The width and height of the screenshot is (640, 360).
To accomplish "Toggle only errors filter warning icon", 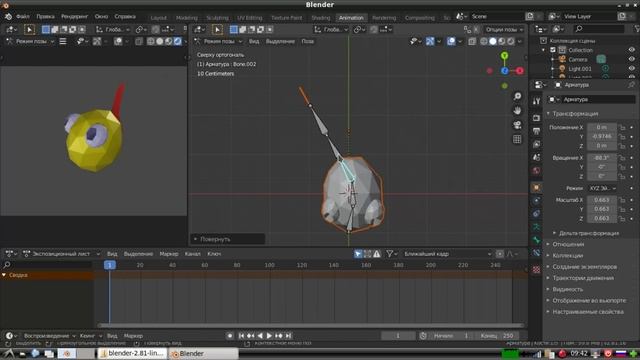I will pyautogui.click(x=376, y=254).
